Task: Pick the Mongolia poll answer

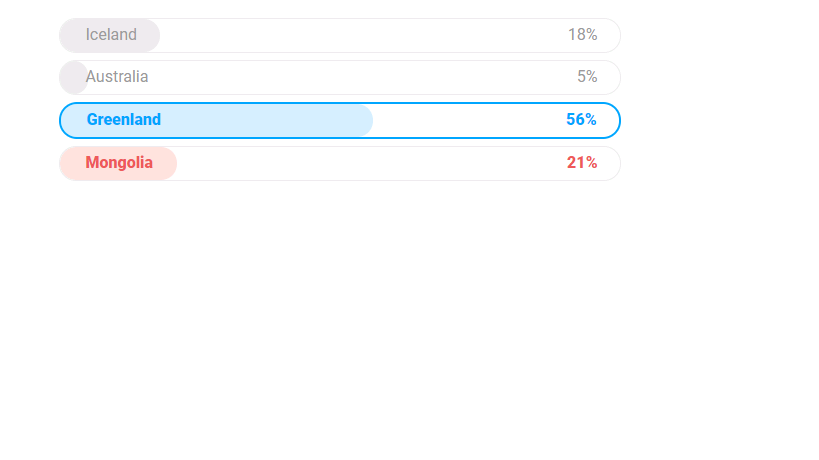Action: (340, 163)
